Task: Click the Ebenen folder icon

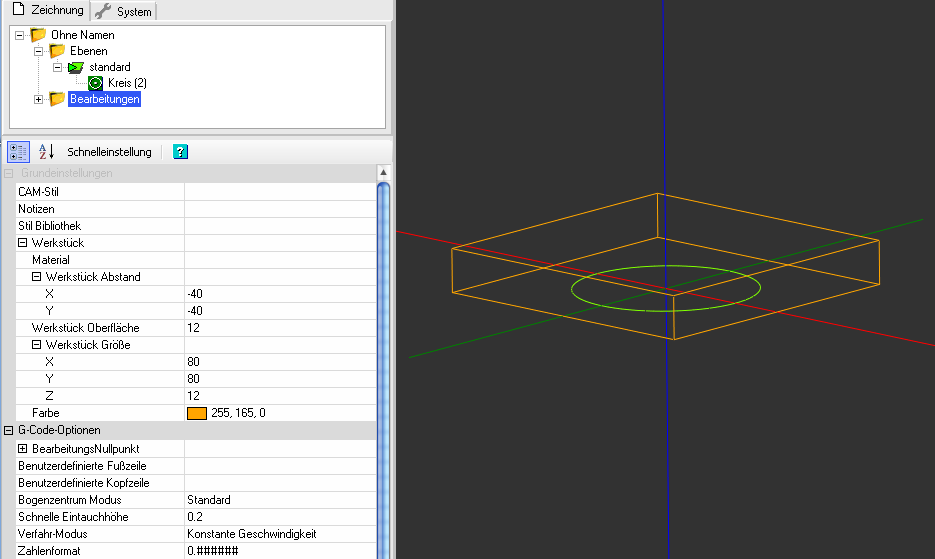Action: [x=57, y=51]
